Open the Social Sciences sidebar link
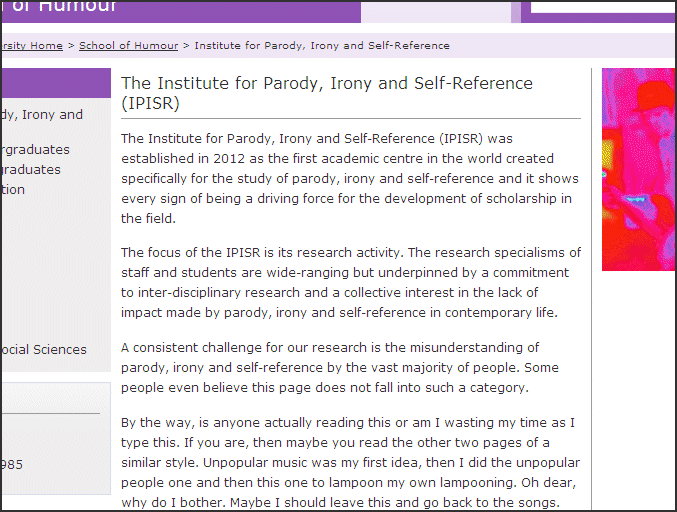The image size is (677, 512). 44,350
